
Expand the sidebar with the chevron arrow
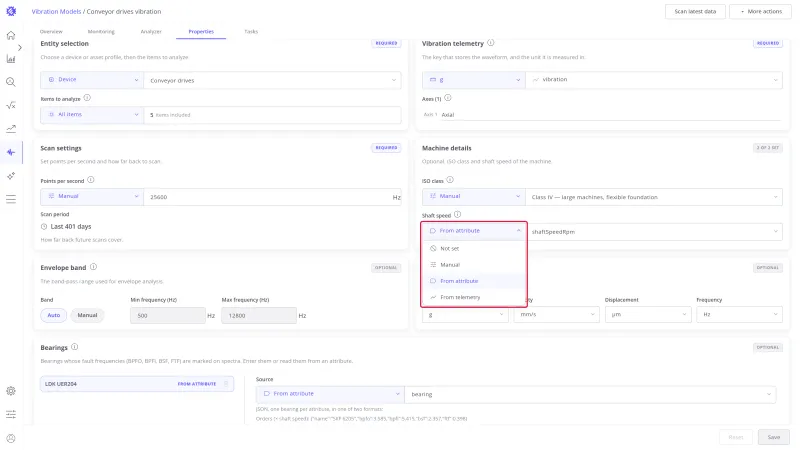pyautogui.click(x=20, y=47)
